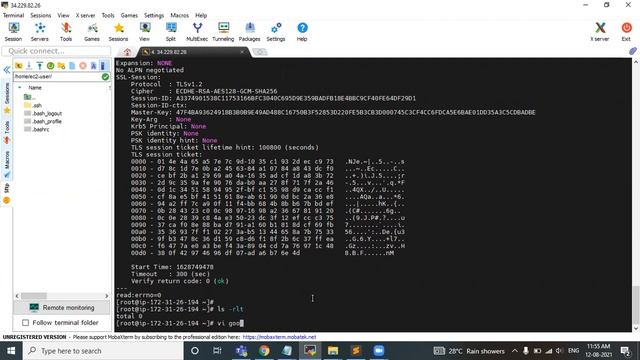The image size is (640, 360).
Task: Click the Games toolbar icon
Action: click(92, 32)
